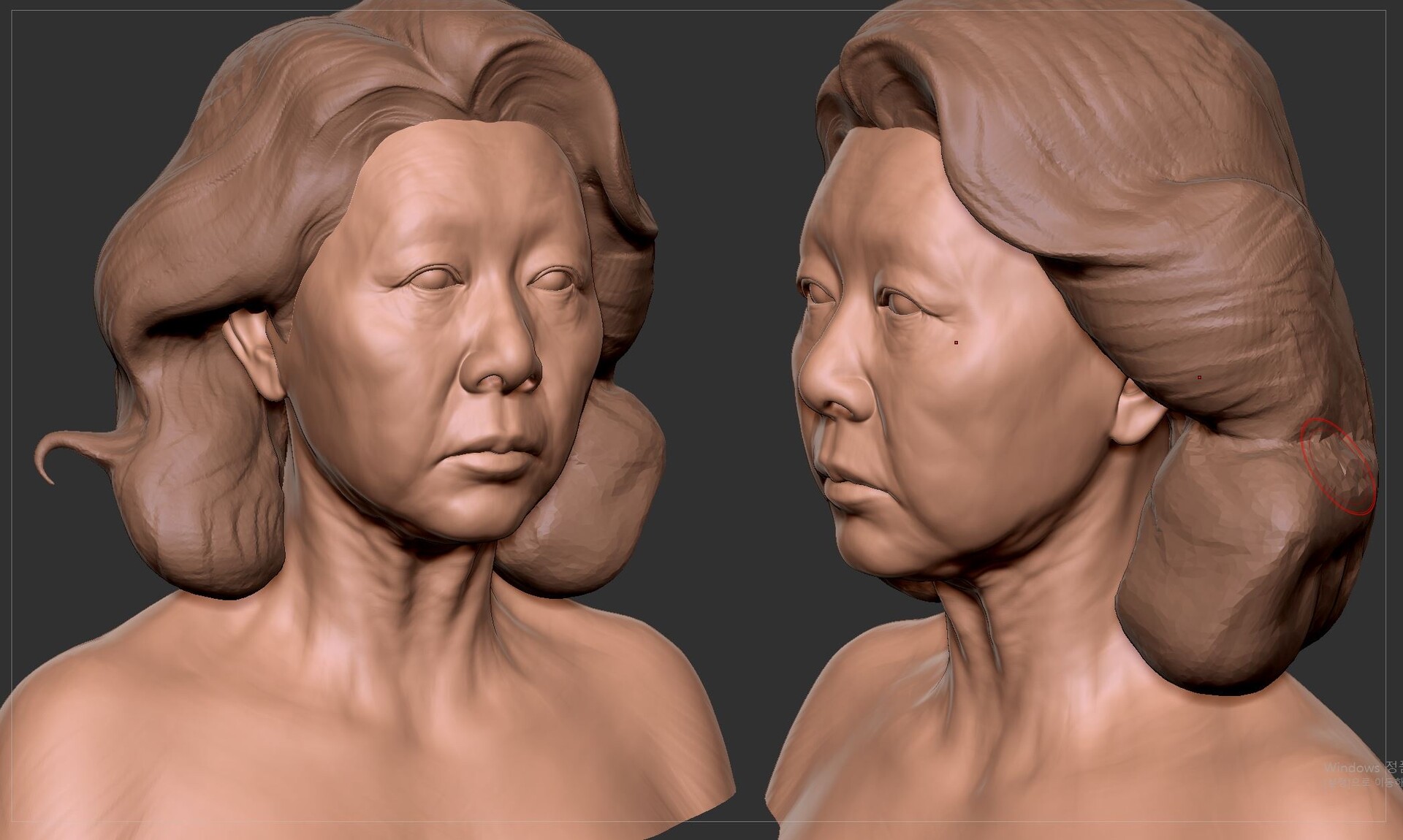Click the canvas frame border on the left
This screenshot has width=1403, height=840.
point(13,420)
